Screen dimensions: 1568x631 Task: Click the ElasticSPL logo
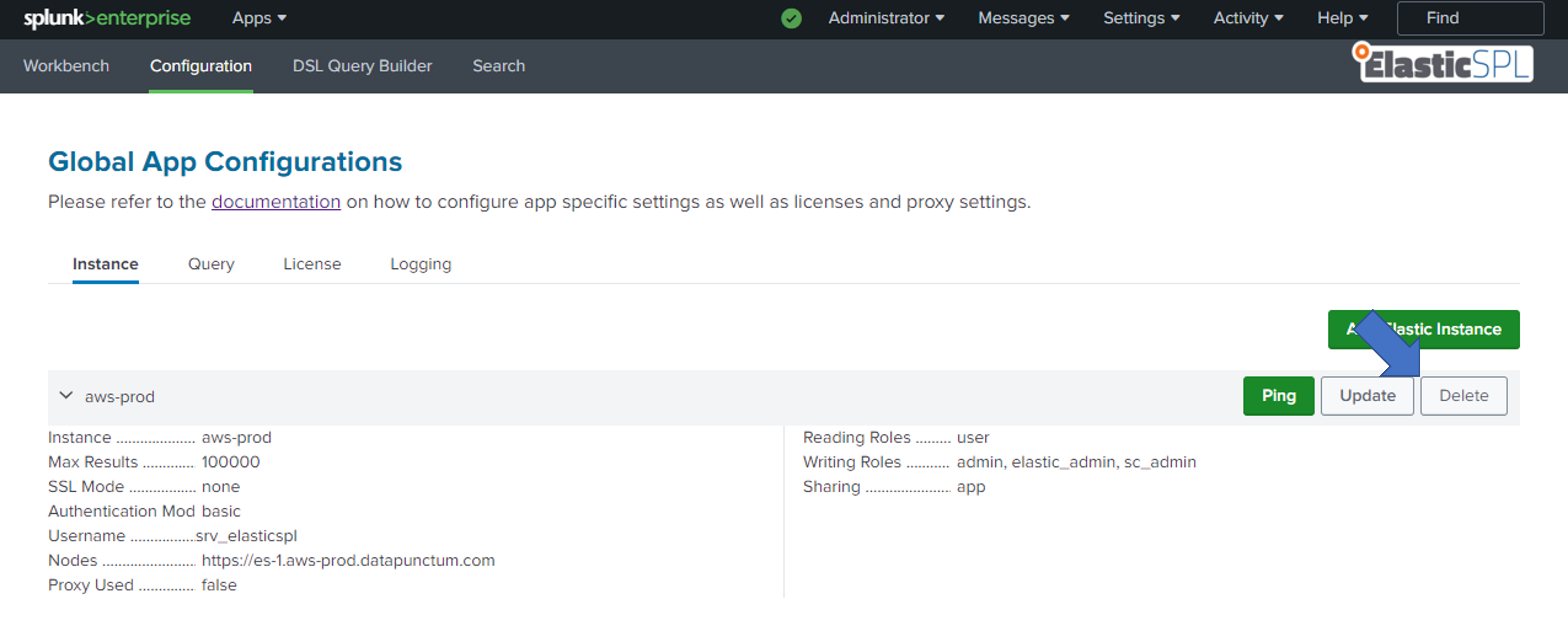[1443, 63]
